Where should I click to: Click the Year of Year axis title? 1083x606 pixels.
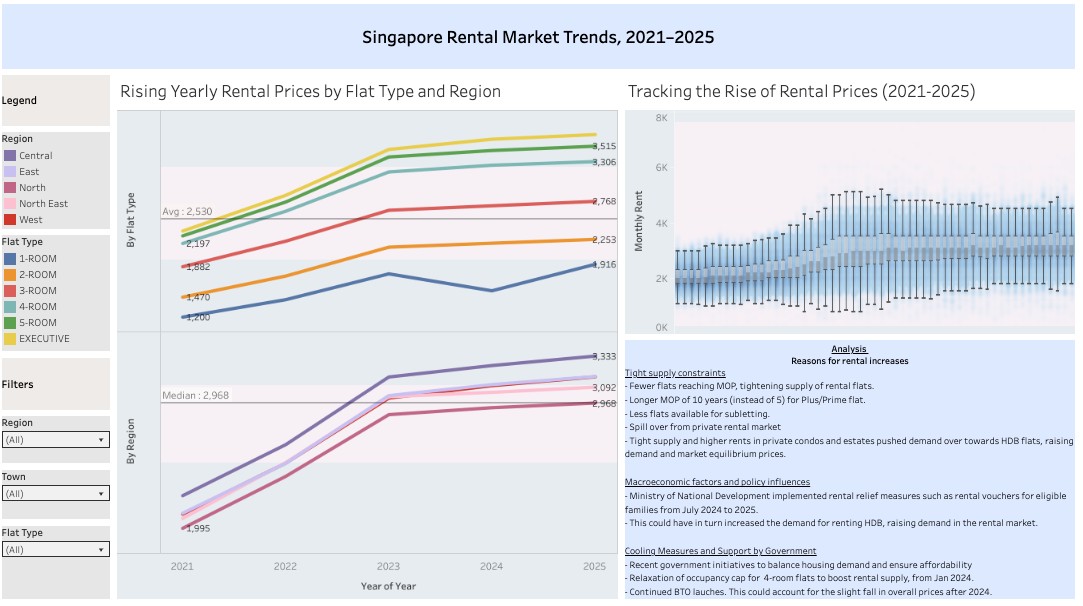(388, 586)
